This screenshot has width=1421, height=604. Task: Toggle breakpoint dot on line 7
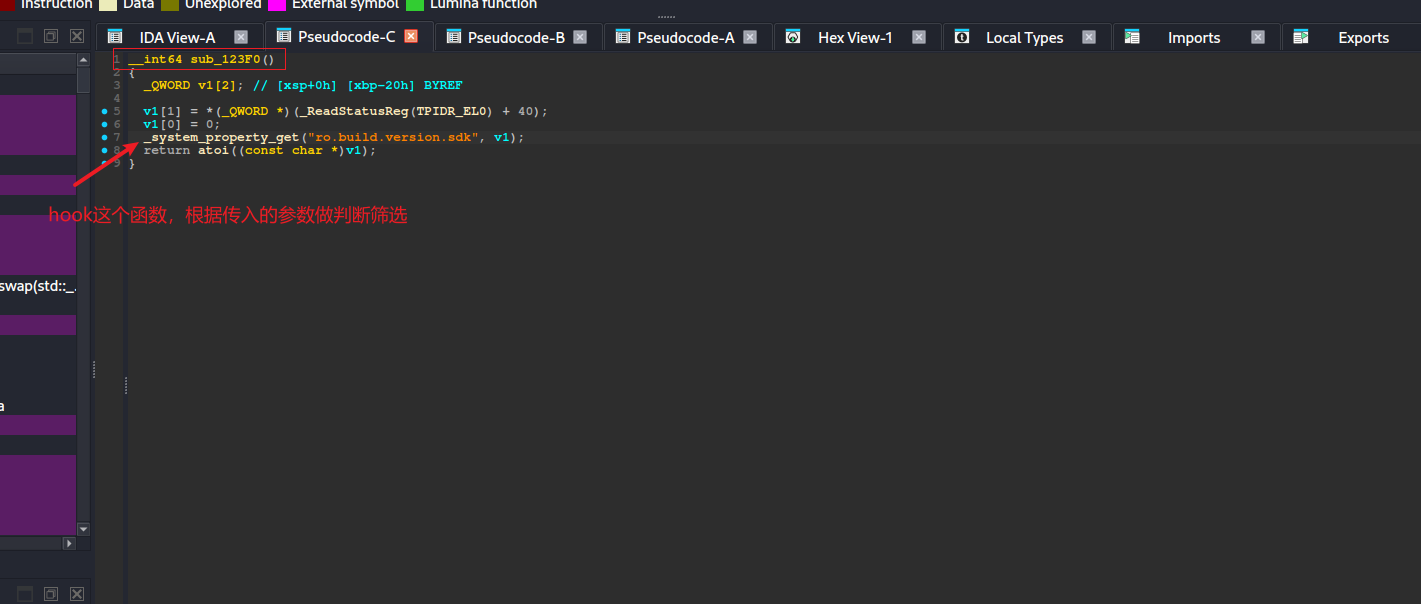104,137
